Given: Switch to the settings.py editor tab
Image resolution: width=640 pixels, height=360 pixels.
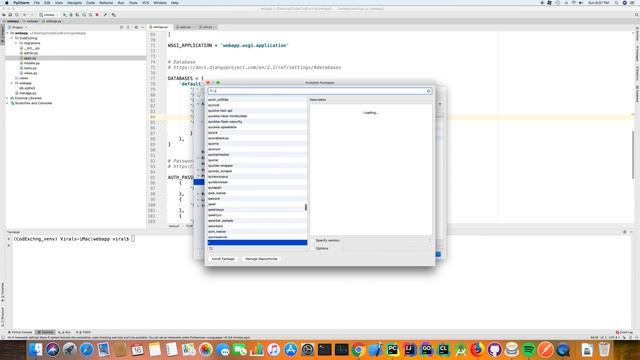Looking at the screenshot, I should 160,27.
